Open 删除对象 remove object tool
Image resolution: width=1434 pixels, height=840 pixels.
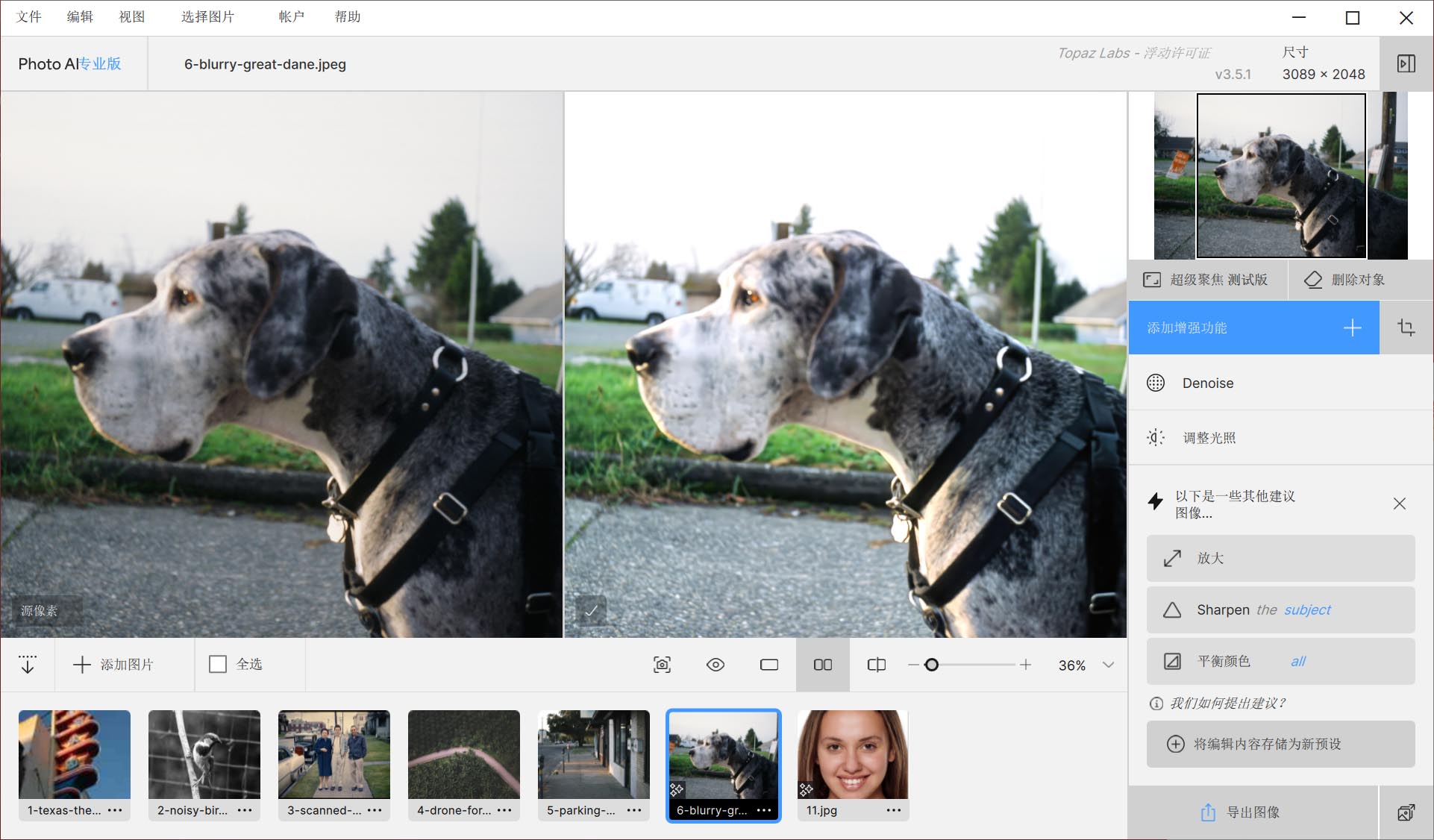(x=1361, y=280)
